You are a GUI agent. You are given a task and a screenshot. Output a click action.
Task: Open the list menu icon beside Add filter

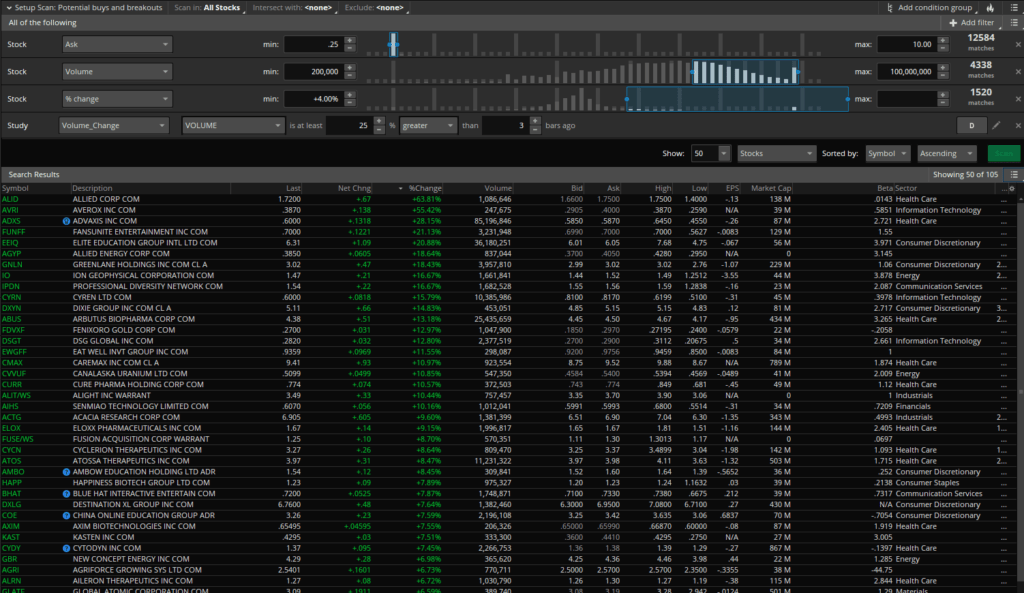(1014, 22)
